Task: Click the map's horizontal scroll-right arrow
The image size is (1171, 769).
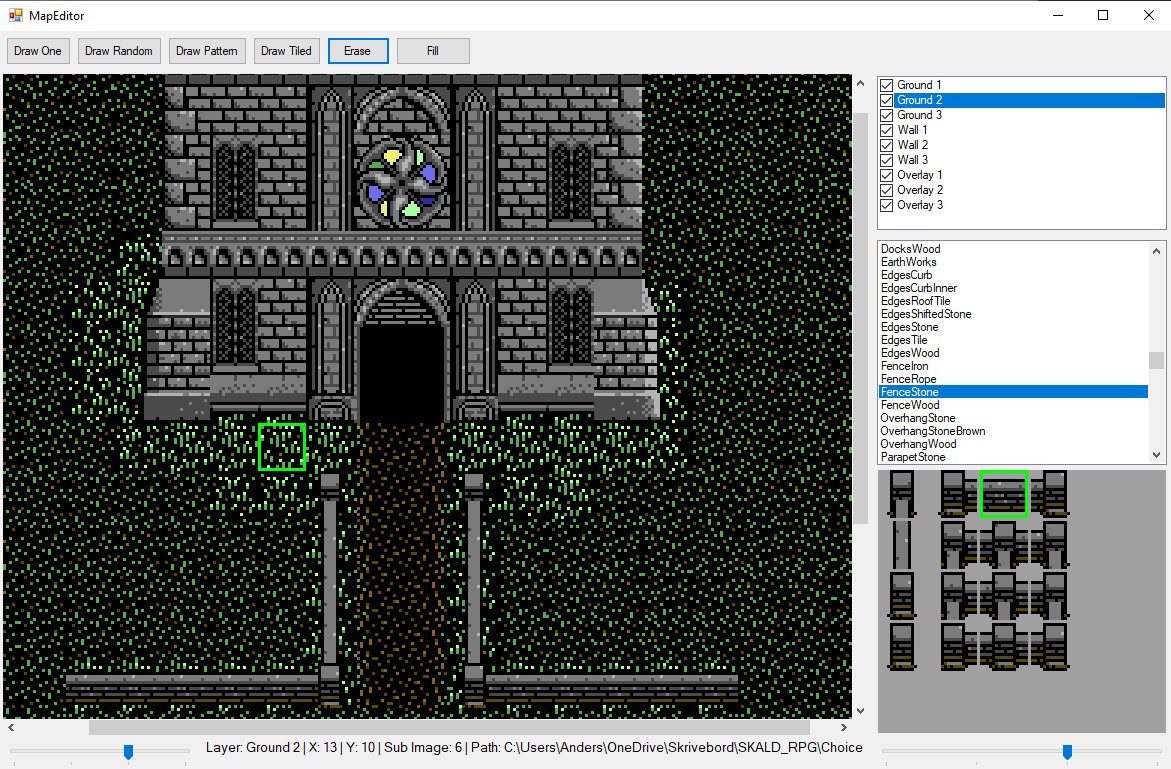Action: point(844,727)
